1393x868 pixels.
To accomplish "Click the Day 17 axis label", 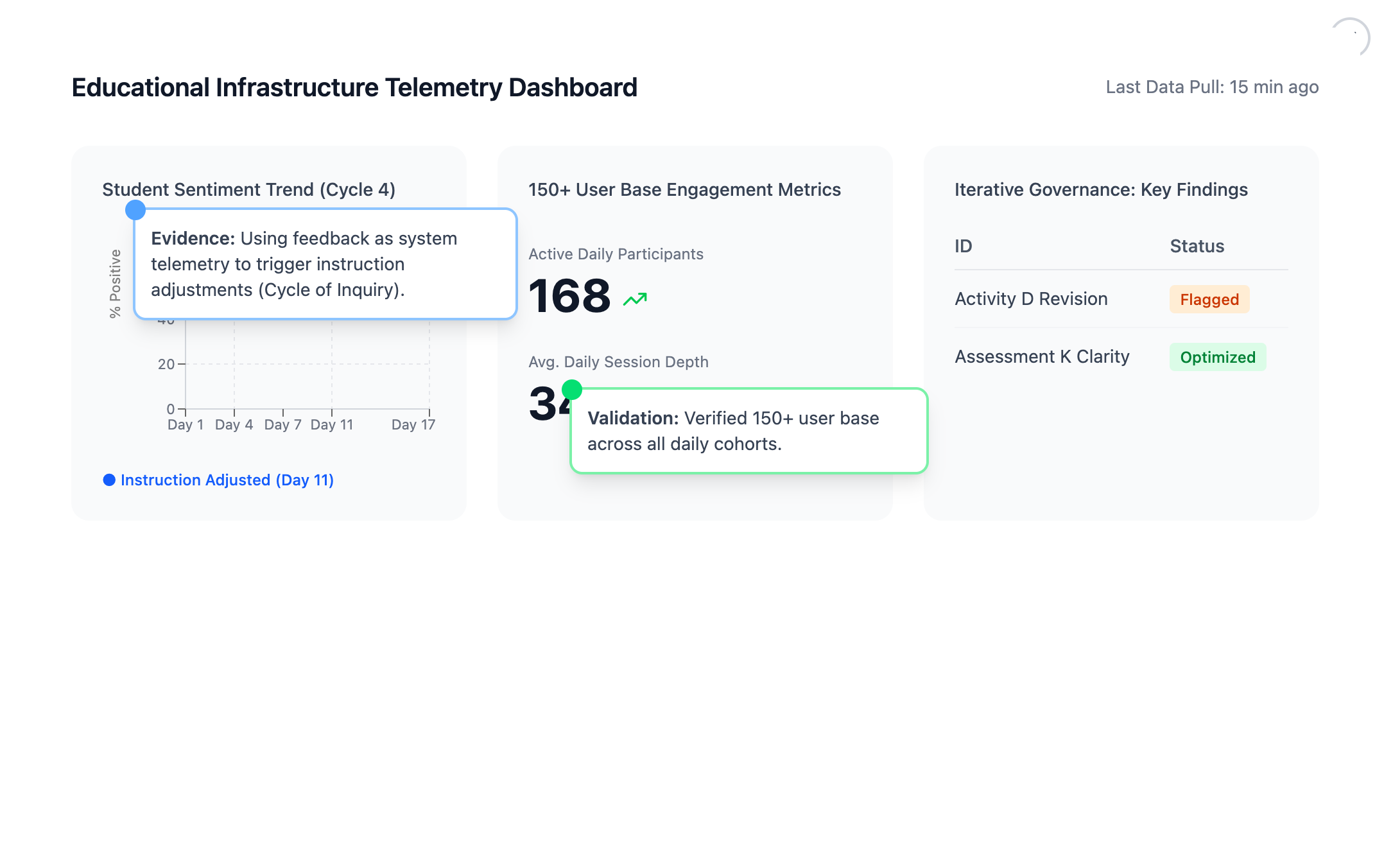I will (x=413, y=425).
